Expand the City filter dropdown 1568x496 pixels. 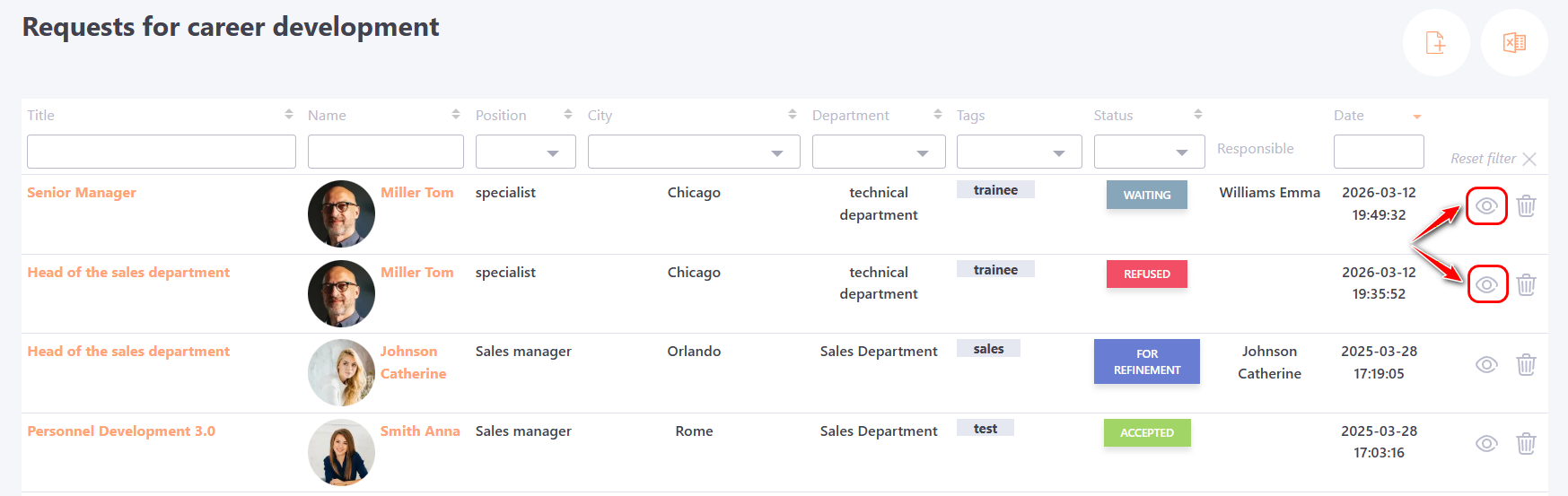(693, 152)
